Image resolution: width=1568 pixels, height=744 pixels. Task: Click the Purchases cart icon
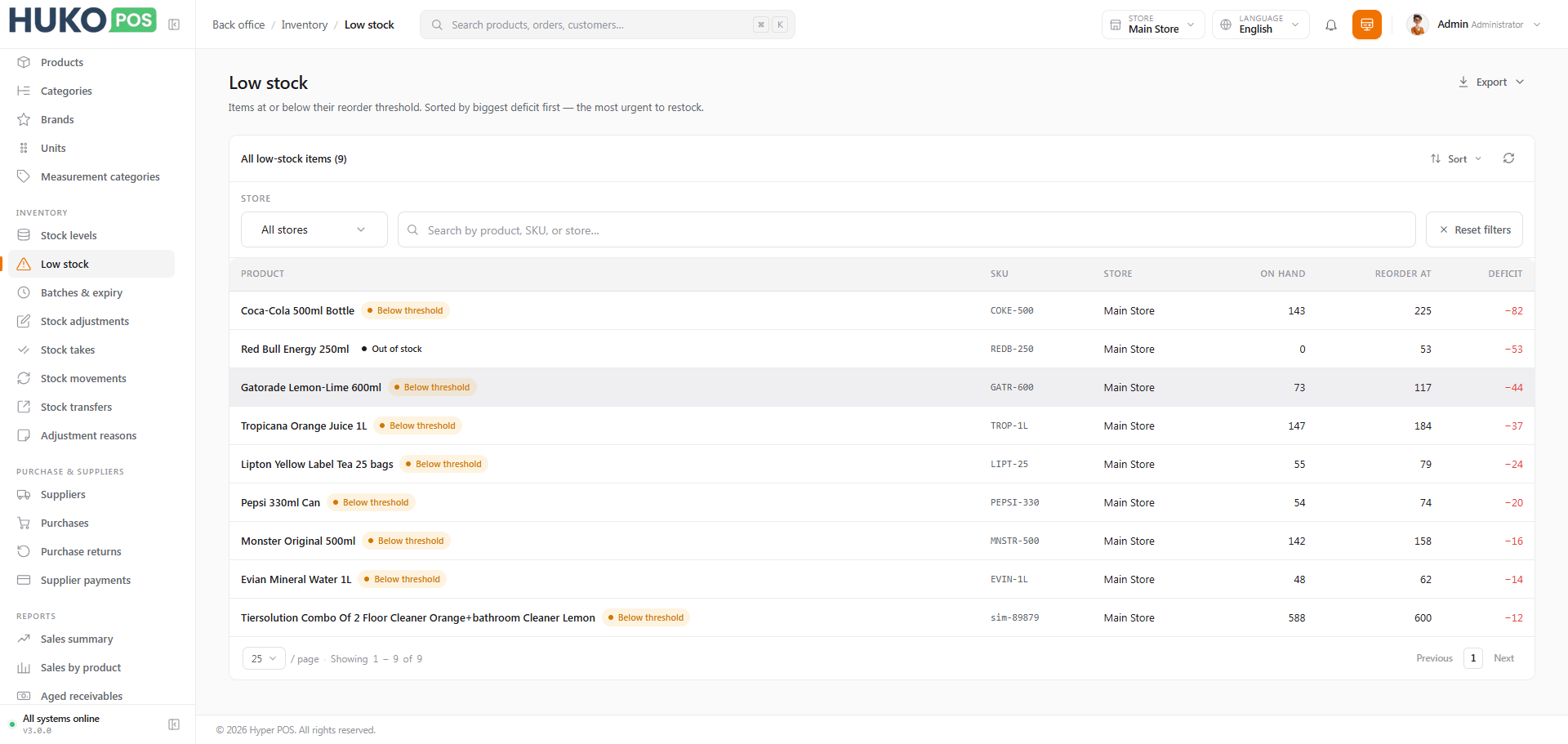[x=24, y=523]
